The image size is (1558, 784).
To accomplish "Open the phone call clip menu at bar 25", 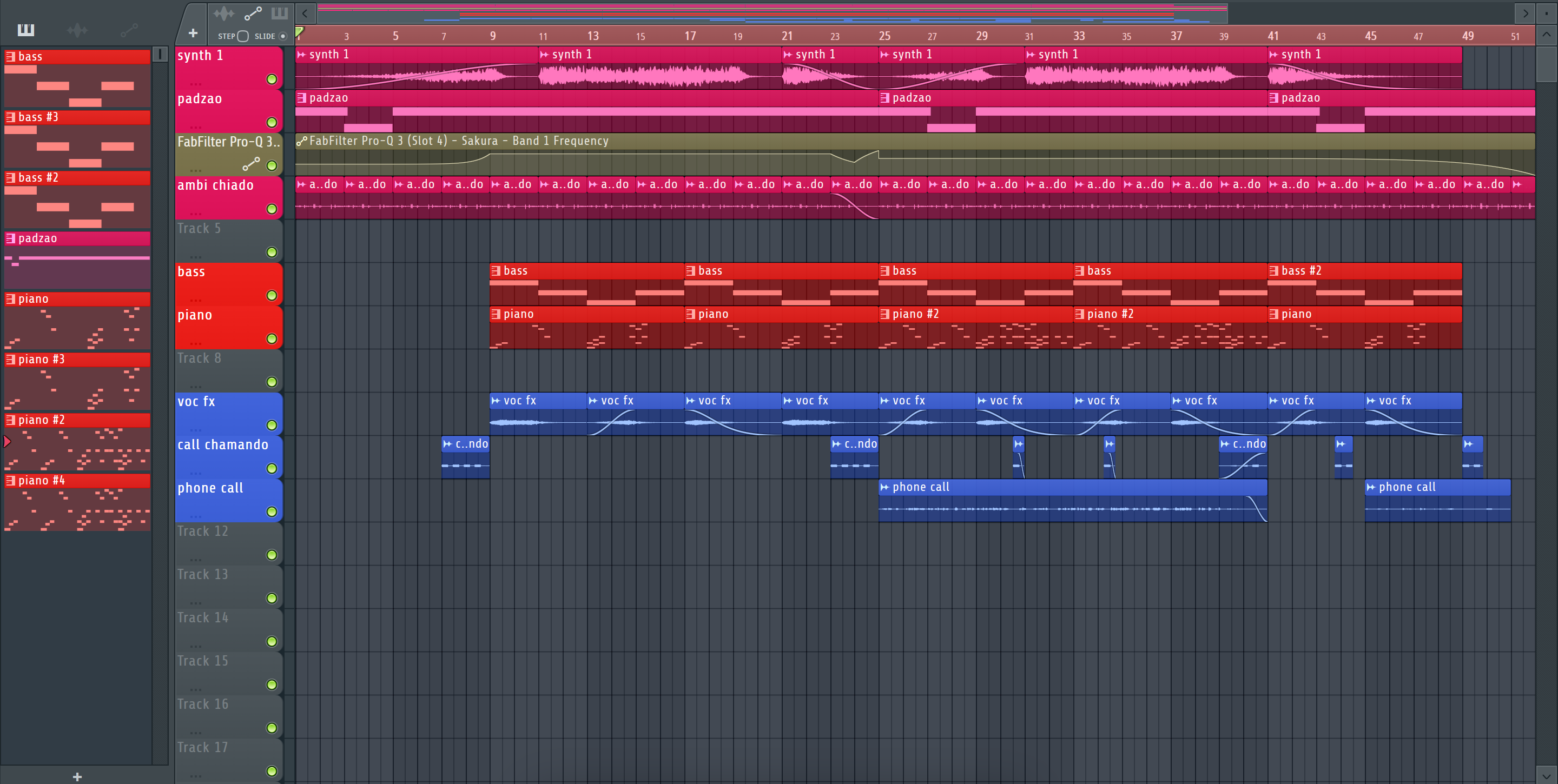I will (885, 487).
